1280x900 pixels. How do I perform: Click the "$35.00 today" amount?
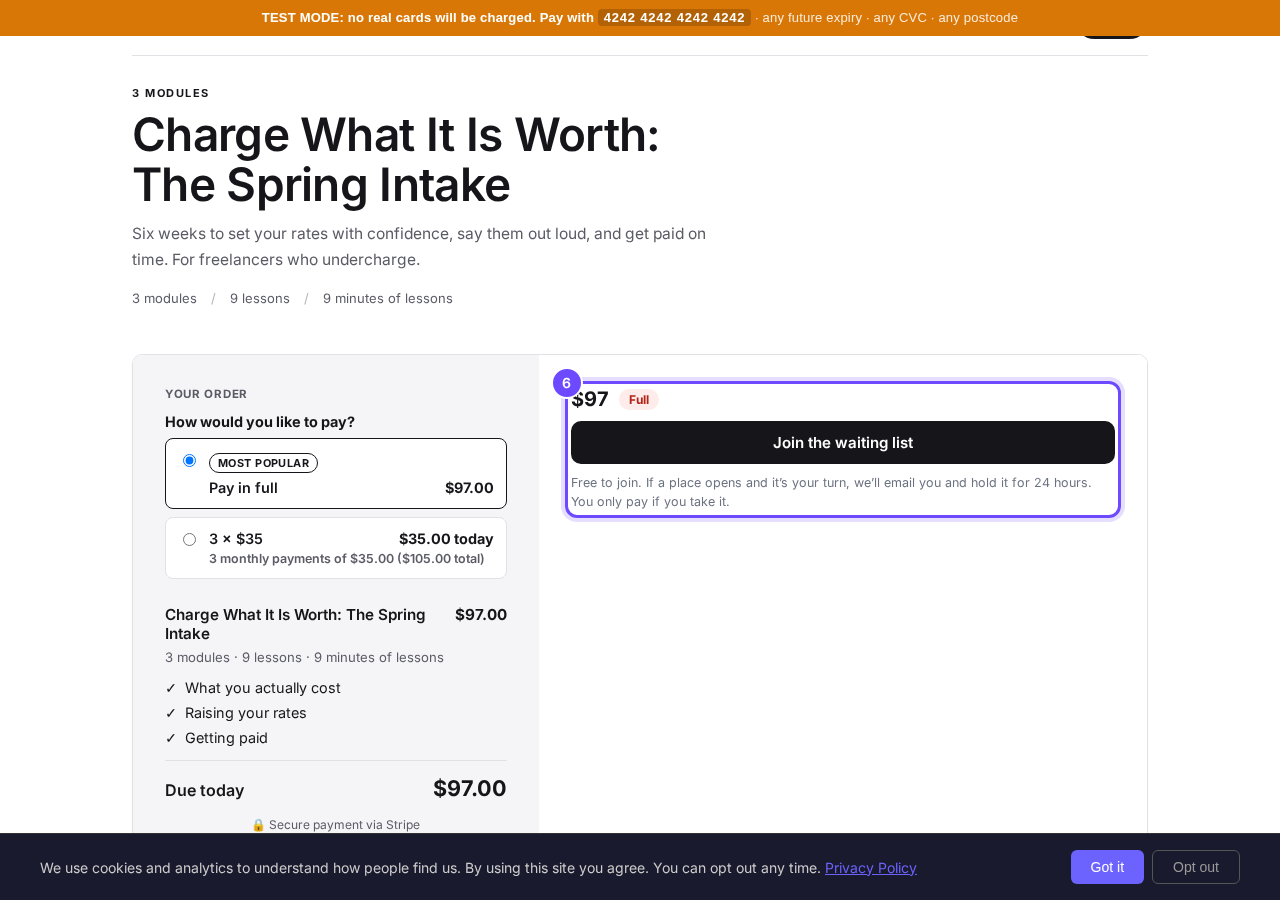446,539
